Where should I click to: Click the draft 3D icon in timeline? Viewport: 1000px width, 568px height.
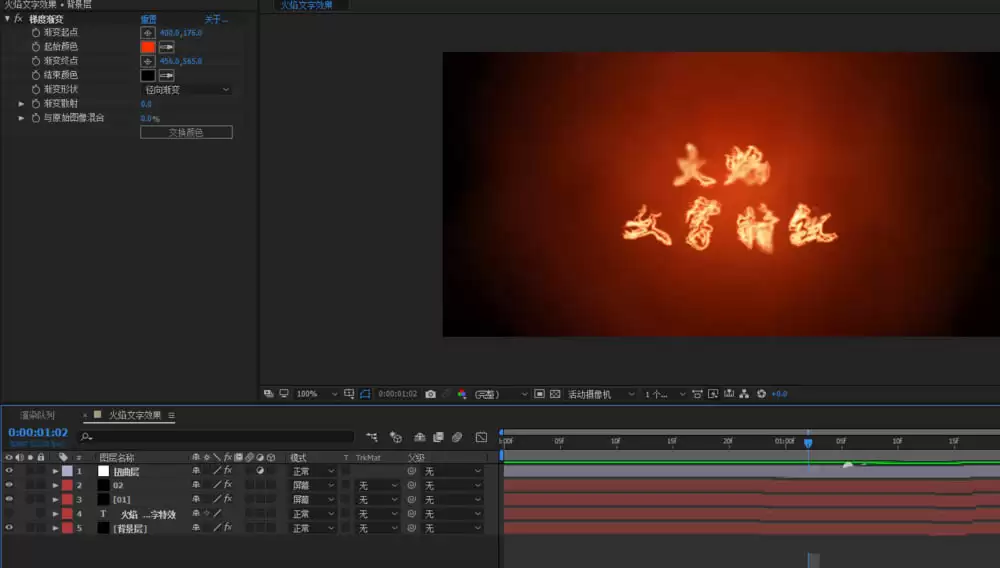pyautogui.click(x=395, y=437)
